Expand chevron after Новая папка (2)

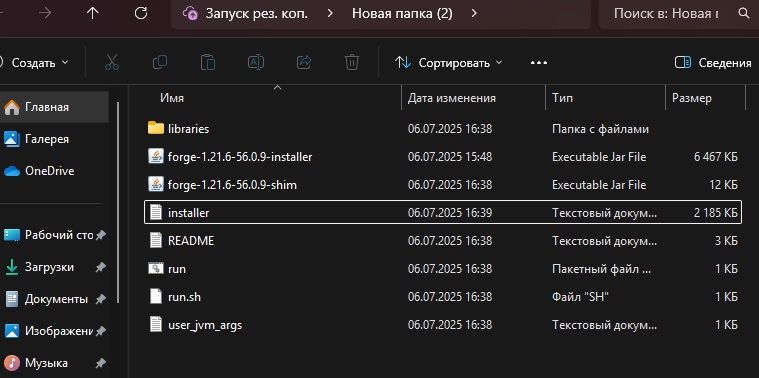pos(474,14)
